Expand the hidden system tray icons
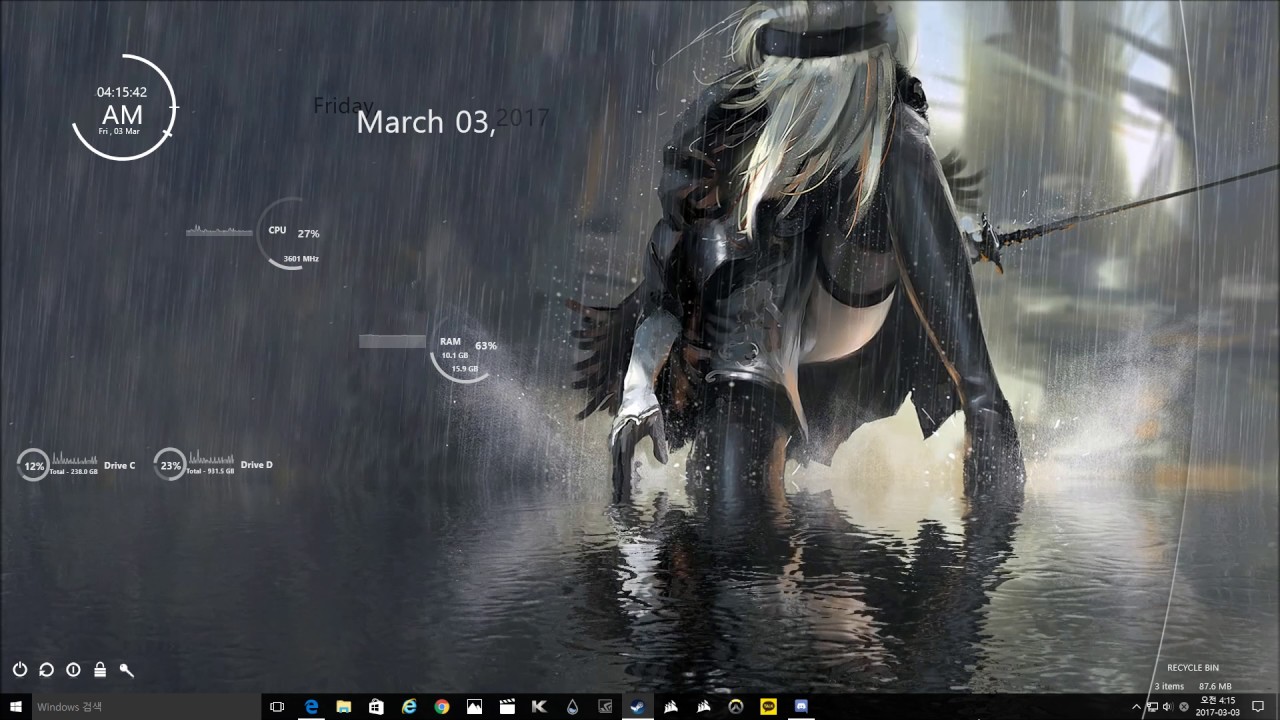The width and height of the screenshot is (1280, 720). (1136, 707)
